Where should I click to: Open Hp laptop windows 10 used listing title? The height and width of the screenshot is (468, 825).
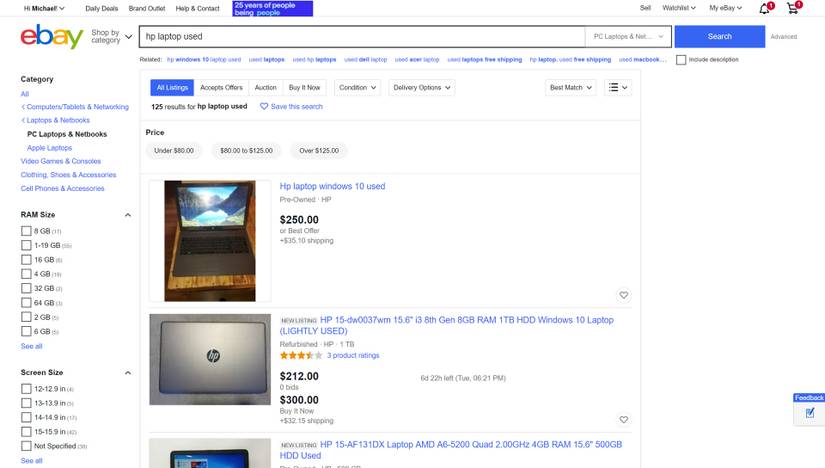point(332,186)
